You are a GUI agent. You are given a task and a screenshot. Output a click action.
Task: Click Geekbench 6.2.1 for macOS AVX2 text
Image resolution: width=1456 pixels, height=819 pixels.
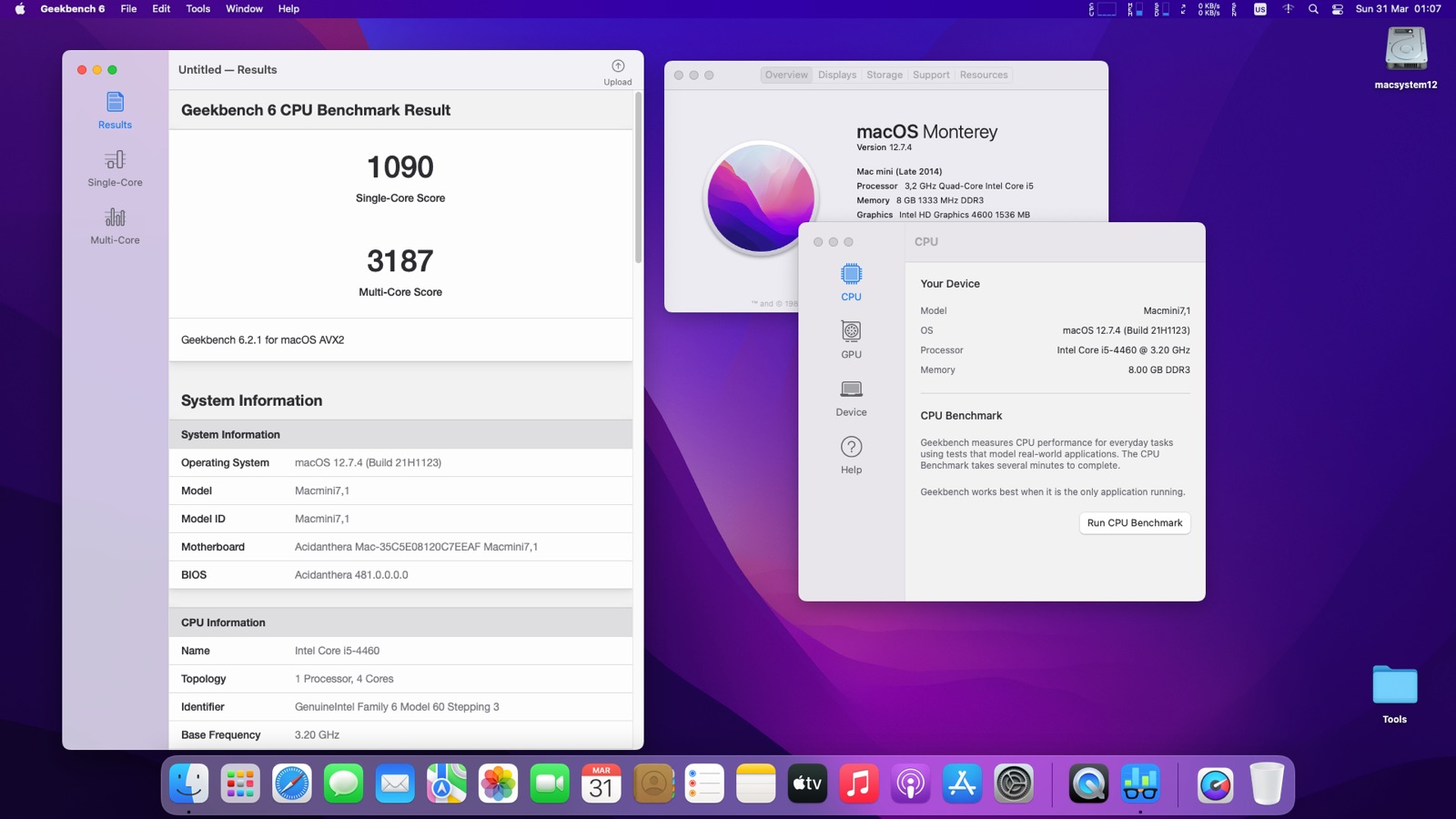coord(262,339)
